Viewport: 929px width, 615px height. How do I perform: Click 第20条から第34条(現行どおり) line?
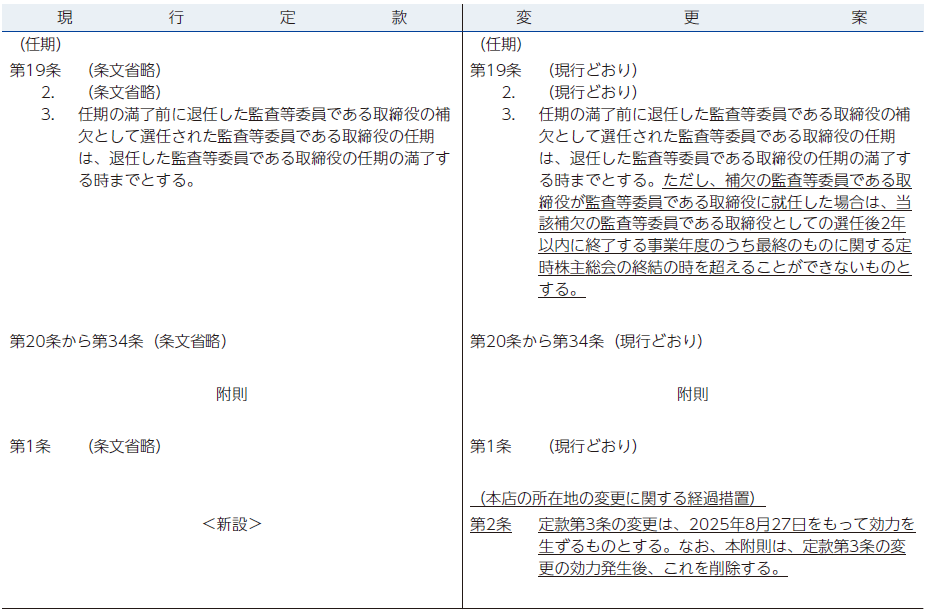tap(586, 342)
